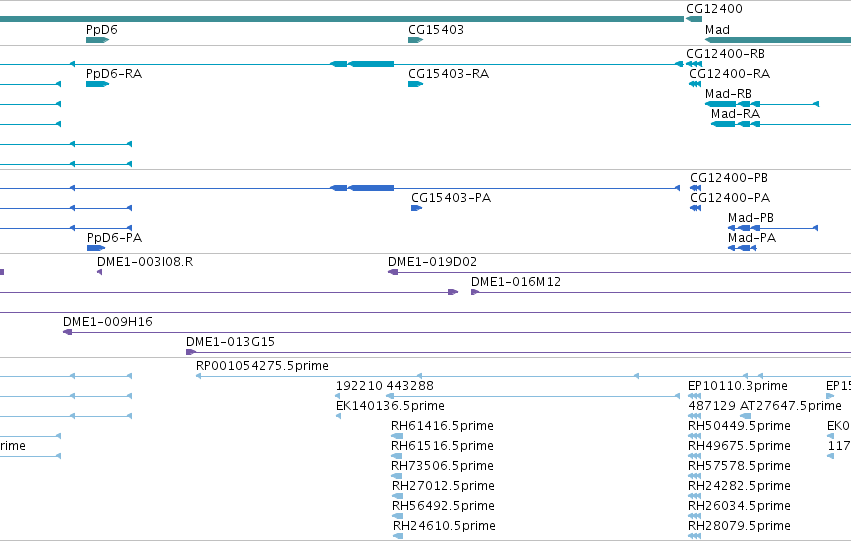Screen dimensions: 851x541
Task: Click EST EP10110.3prime
Action: (738, 386)
